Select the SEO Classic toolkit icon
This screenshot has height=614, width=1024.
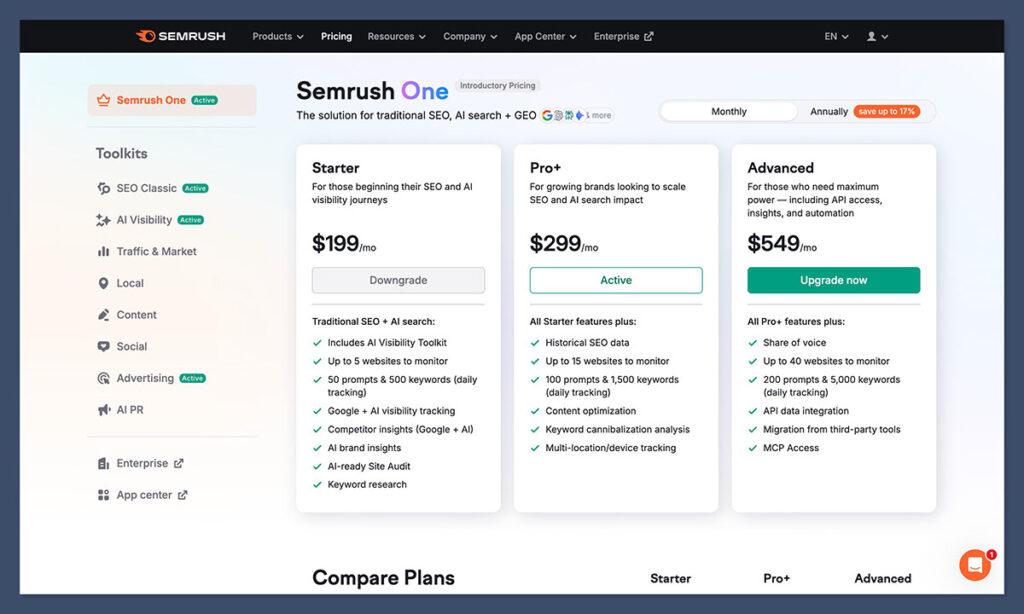point(101,188)
